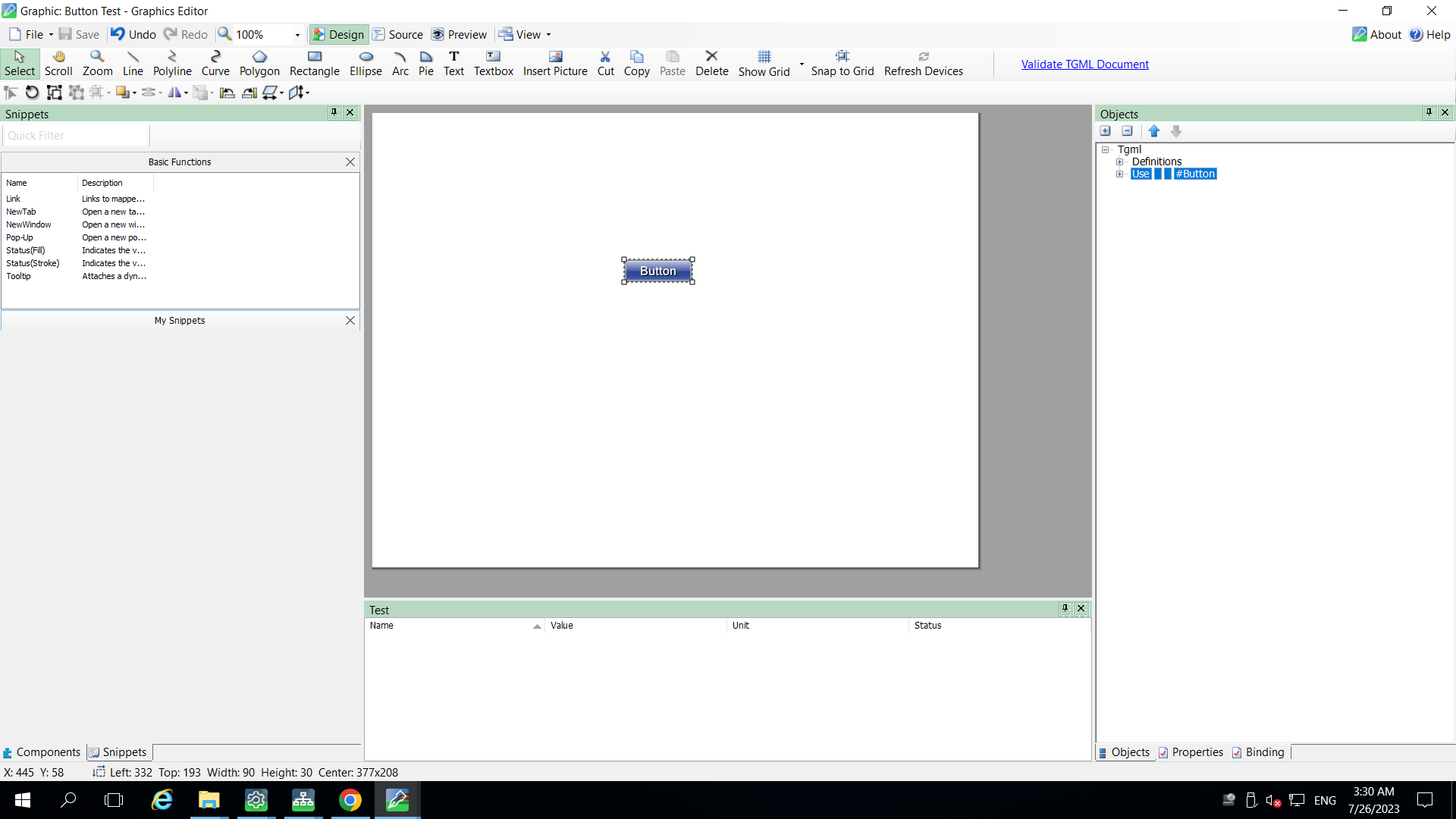This screenshot has height=819, width=1456.
Task: Click the Save button
Action: coord(78,34)
